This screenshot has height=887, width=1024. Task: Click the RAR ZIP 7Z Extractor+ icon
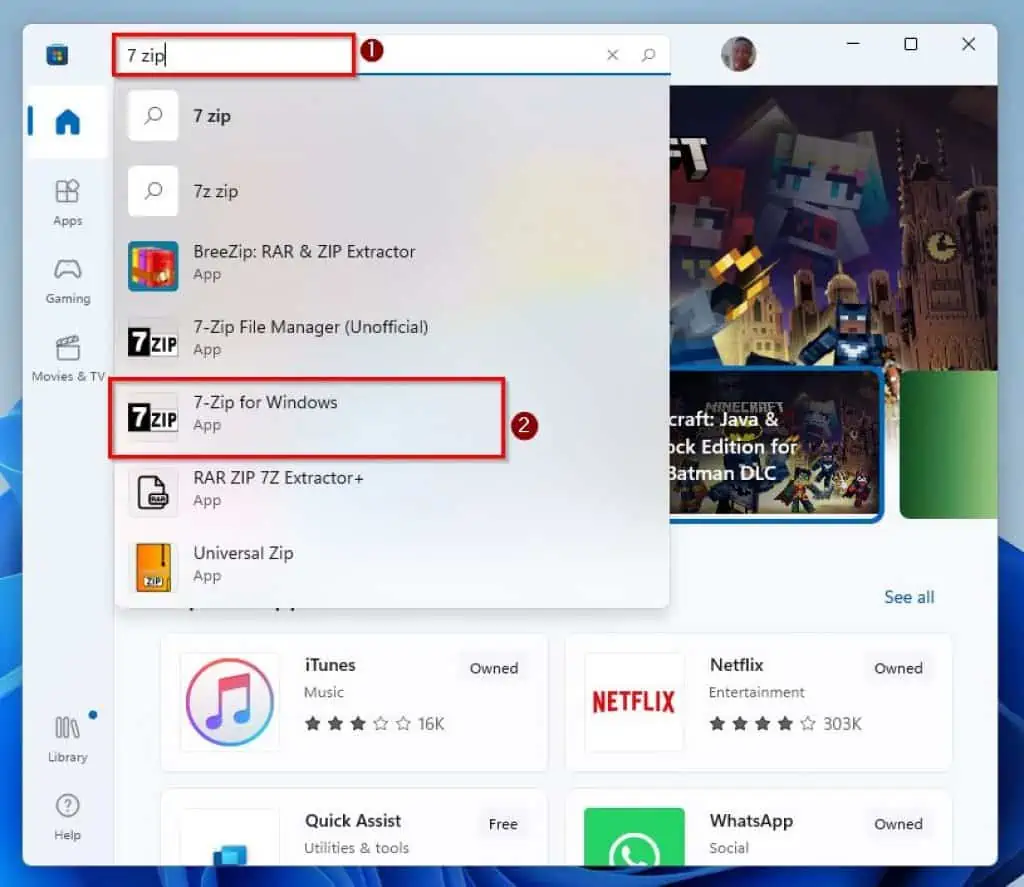point(153,492)
